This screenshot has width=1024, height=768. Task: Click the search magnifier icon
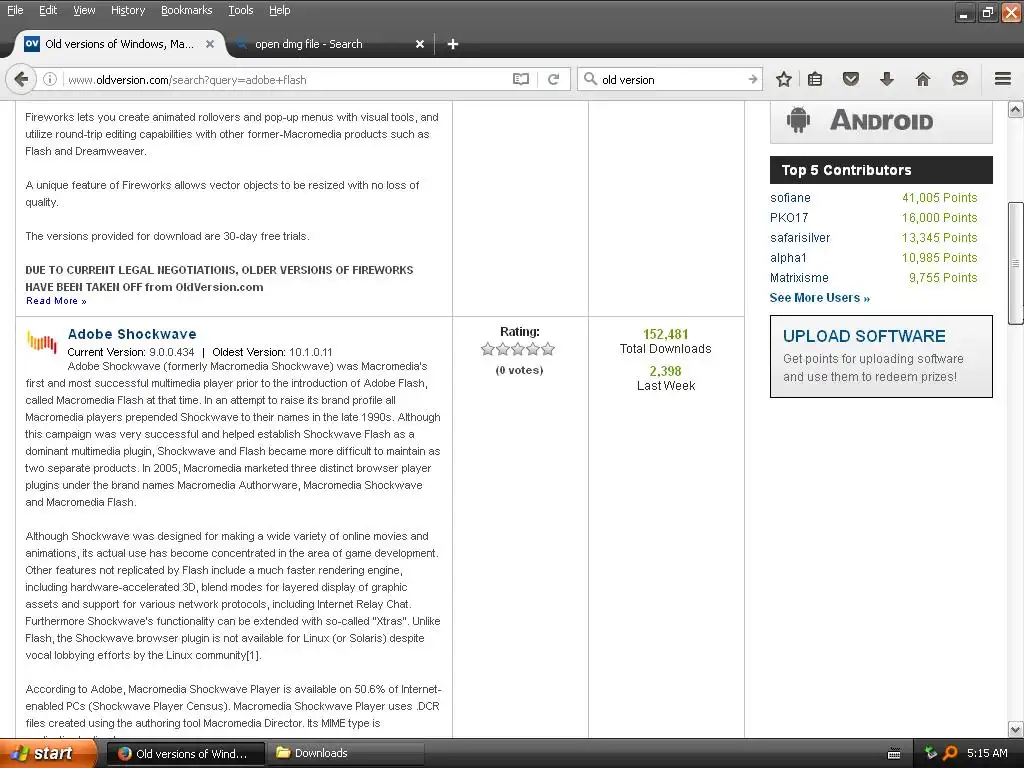(x=590, y=79)
